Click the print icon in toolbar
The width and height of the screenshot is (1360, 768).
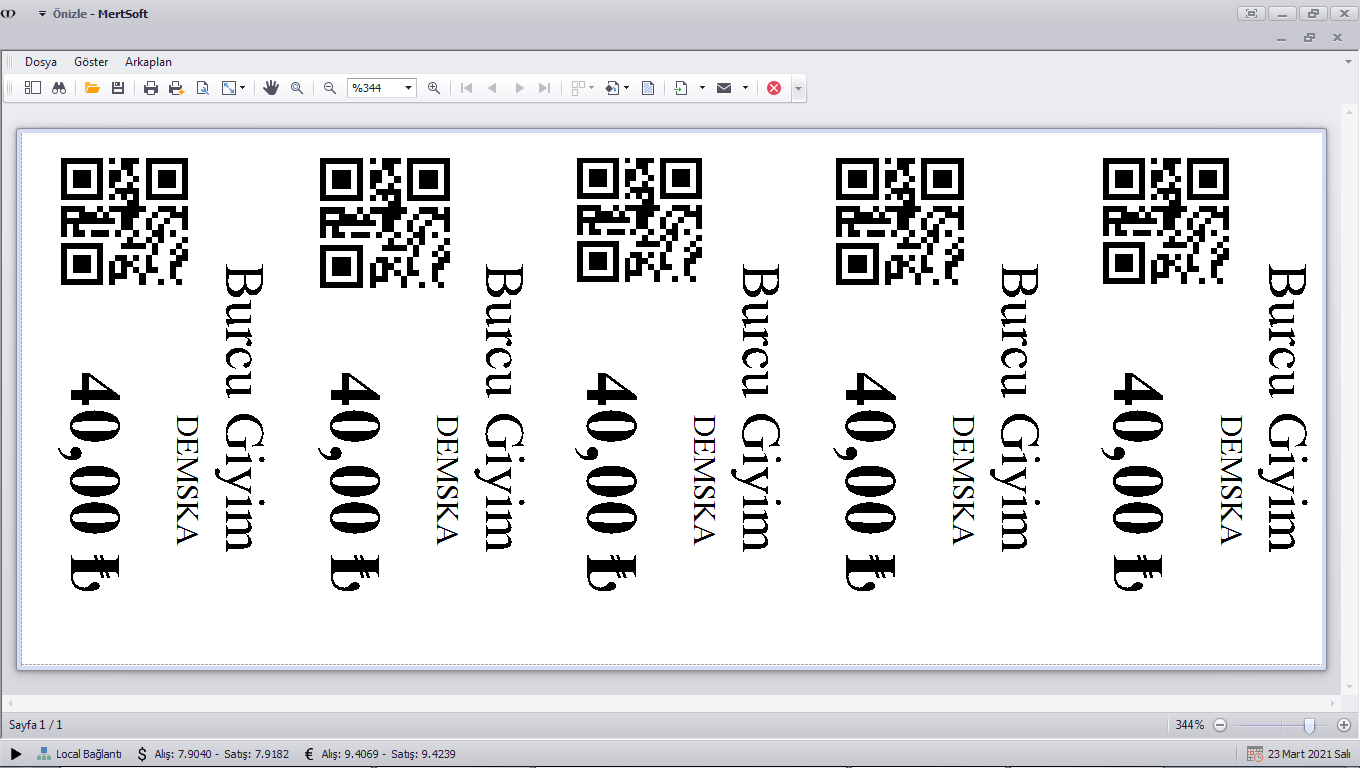[x=151, y=88]
